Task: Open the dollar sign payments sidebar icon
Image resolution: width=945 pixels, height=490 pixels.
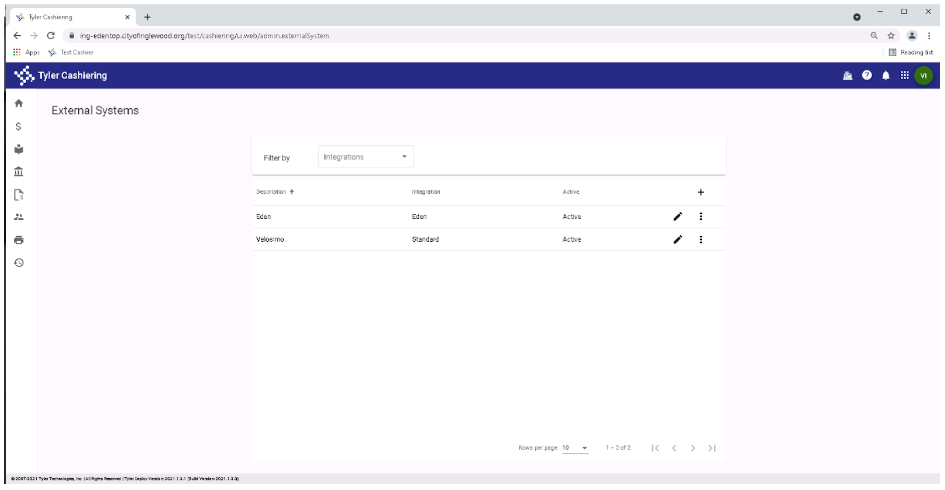Action: (x=19, y=127)
